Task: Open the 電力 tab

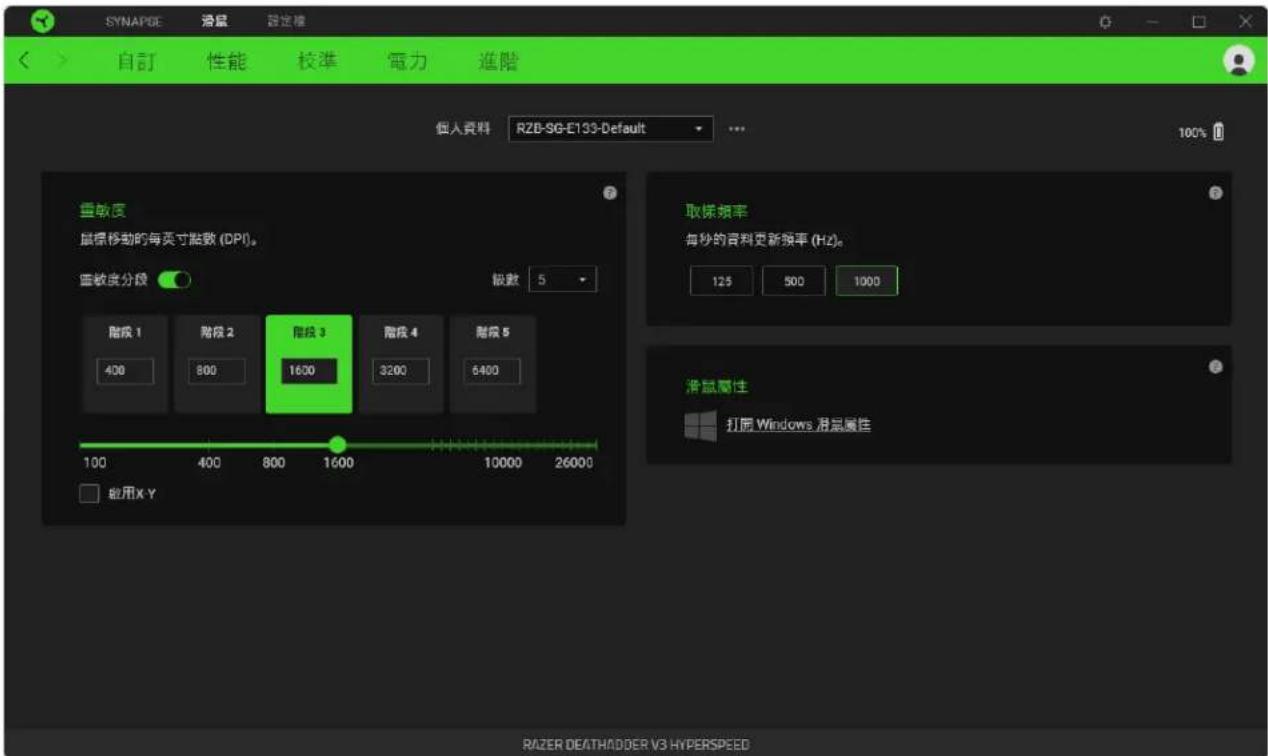Action: click(x=407, y=61)
